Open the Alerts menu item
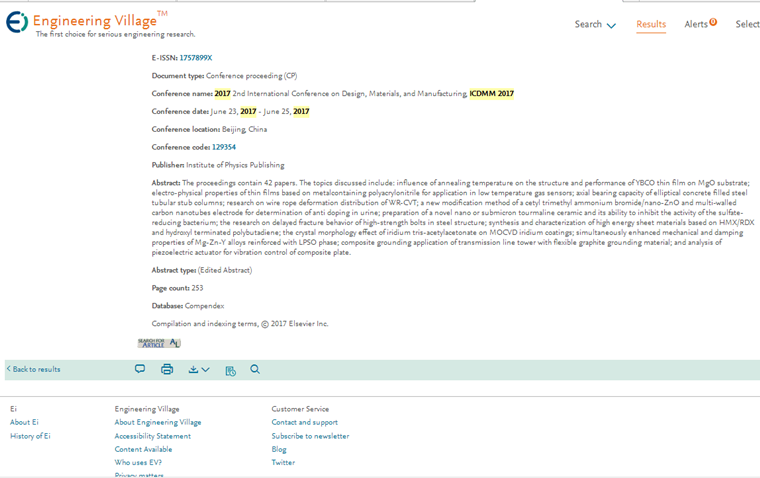Screen dimensions: 760x478 (695, 24)
